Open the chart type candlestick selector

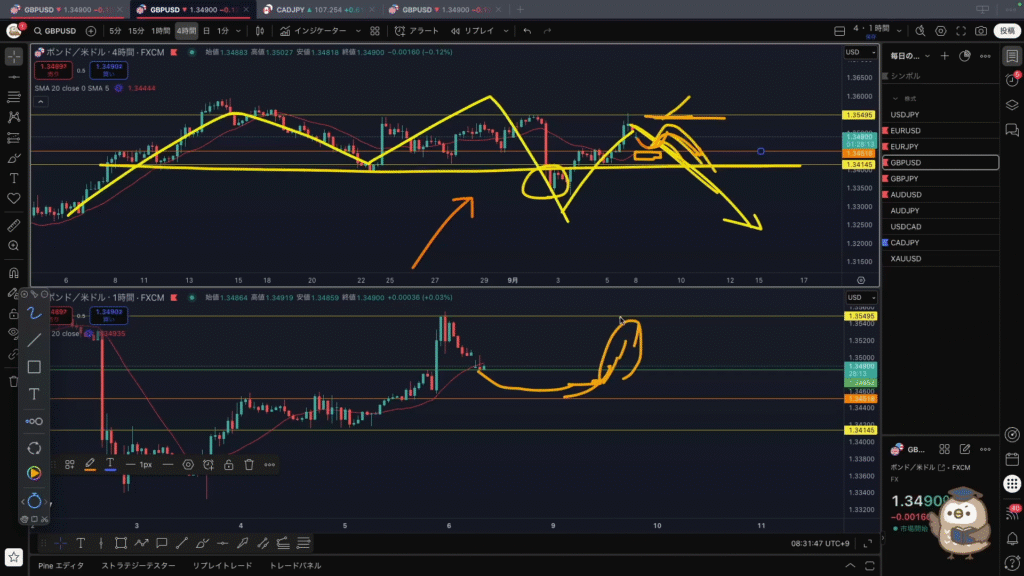[260, 31]
